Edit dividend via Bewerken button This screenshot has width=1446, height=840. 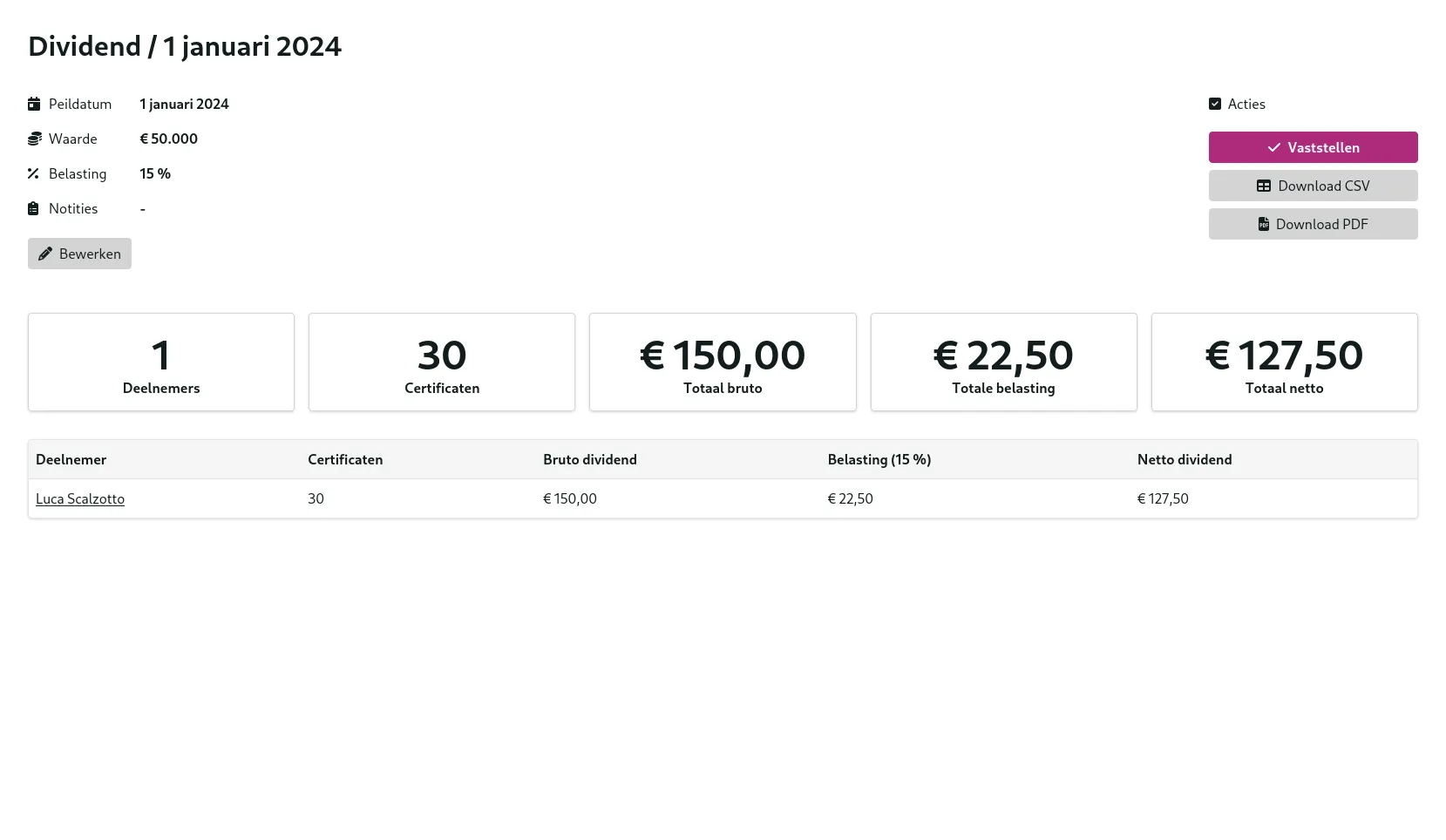pyautogui.click(x=79, y=254)
